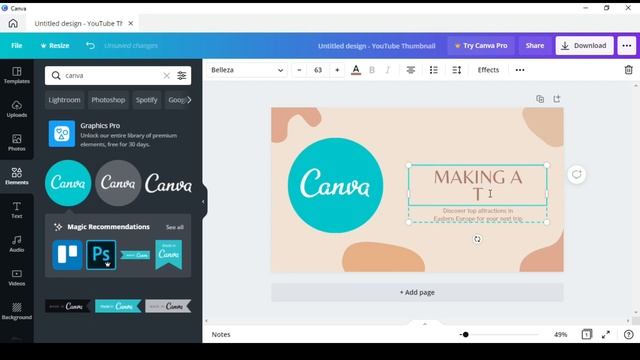Select the black Made in Canva banner

(68, 306)
